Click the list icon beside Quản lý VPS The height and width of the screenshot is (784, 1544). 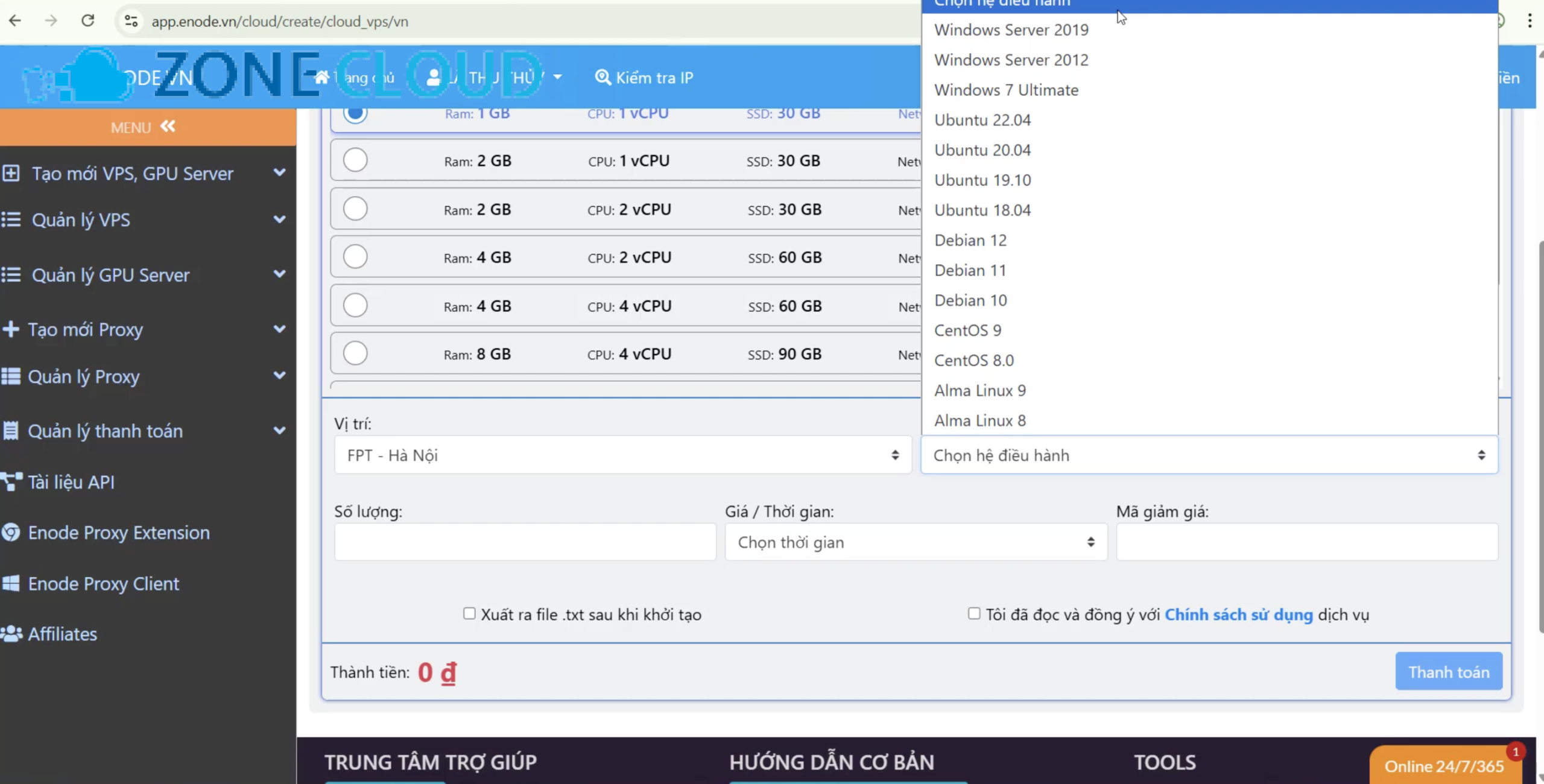tap(11, 220)
